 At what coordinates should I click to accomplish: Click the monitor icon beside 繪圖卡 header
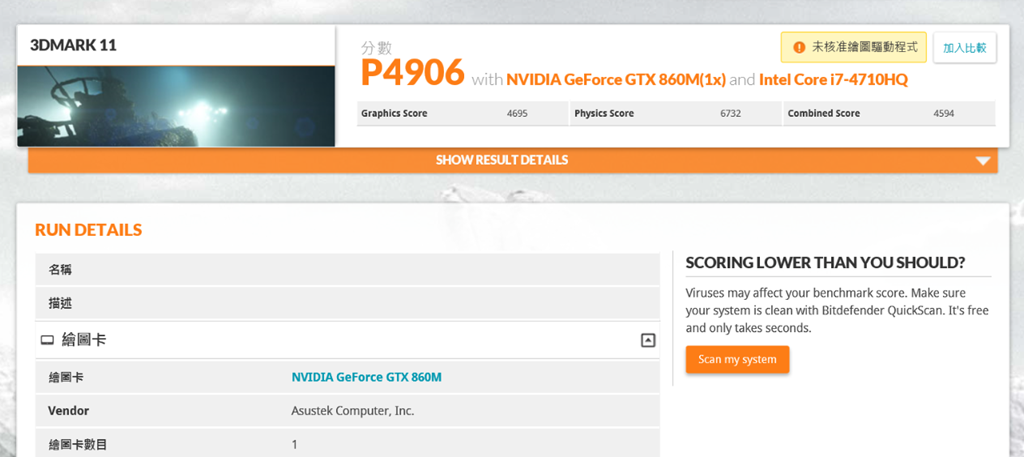(x=47, y=341)
